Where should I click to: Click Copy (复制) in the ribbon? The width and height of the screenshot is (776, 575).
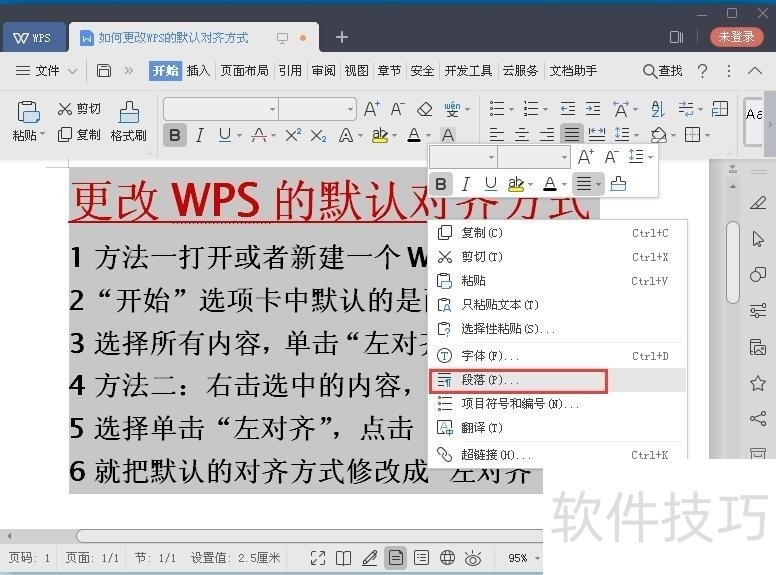79,135
